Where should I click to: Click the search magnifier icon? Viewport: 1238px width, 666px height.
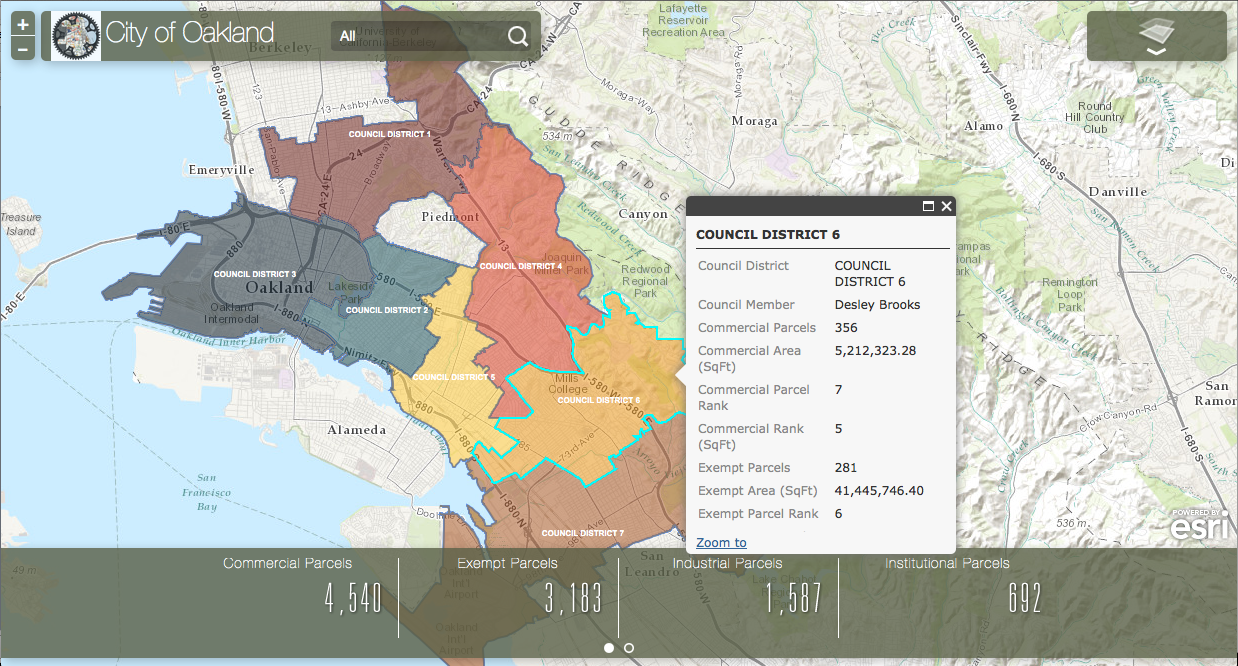(x=518, y=36)
